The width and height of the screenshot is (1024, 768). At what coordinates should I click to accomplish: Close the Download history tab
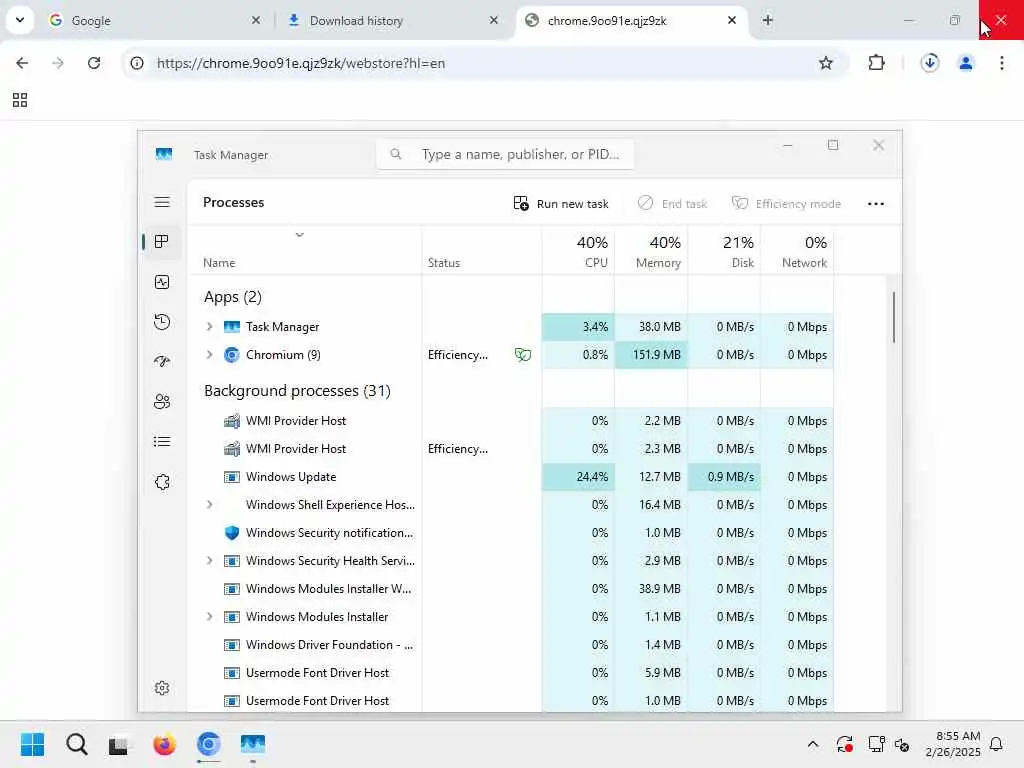(x=494, y=20)
